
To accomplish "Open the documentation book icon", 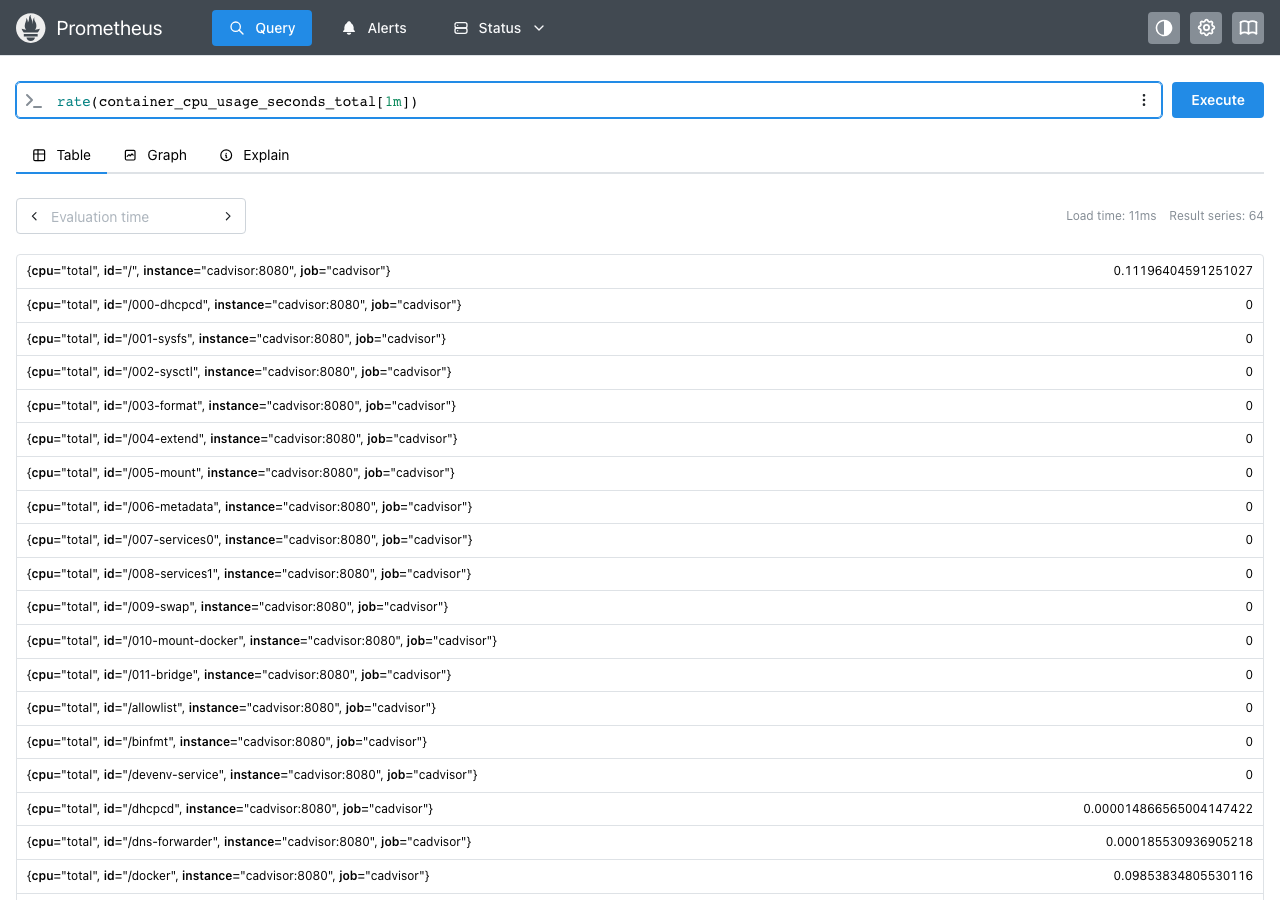I will 1248,28.
